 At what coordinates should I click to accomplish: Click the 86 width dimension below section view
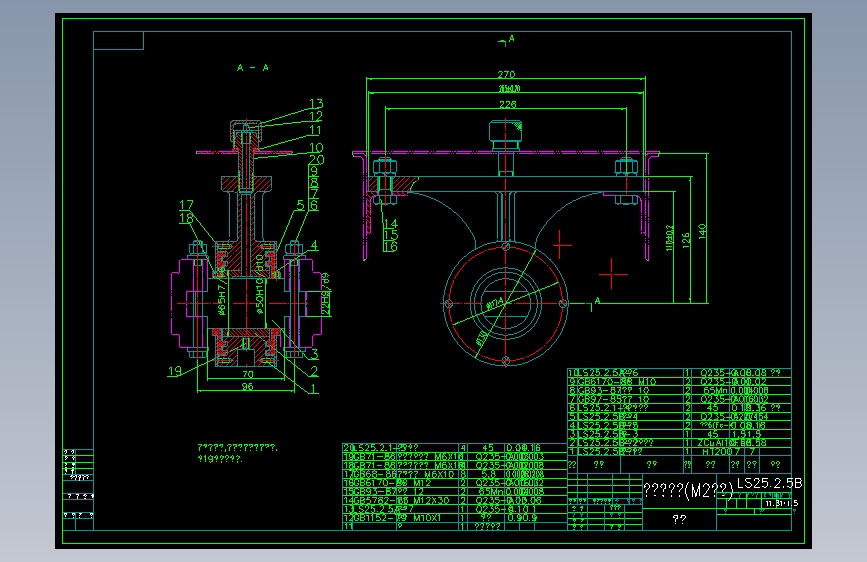coord(248,387)
